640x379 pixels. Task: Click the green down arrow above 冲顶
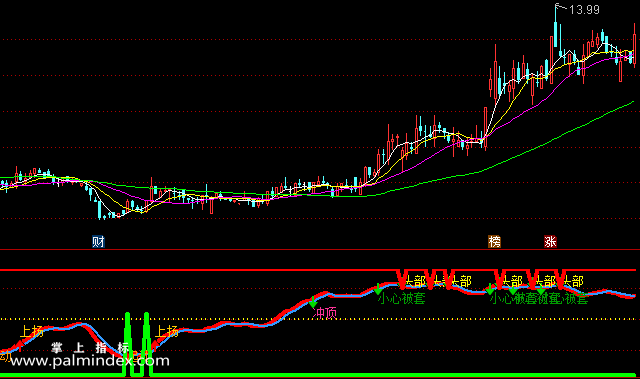313,302
